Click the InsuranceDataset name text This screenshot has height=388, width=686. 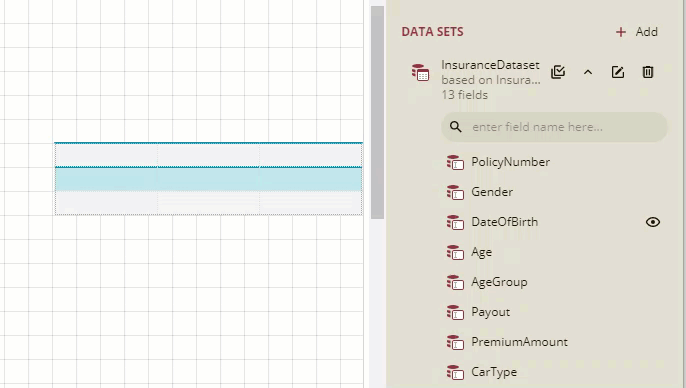click(490, 65)
